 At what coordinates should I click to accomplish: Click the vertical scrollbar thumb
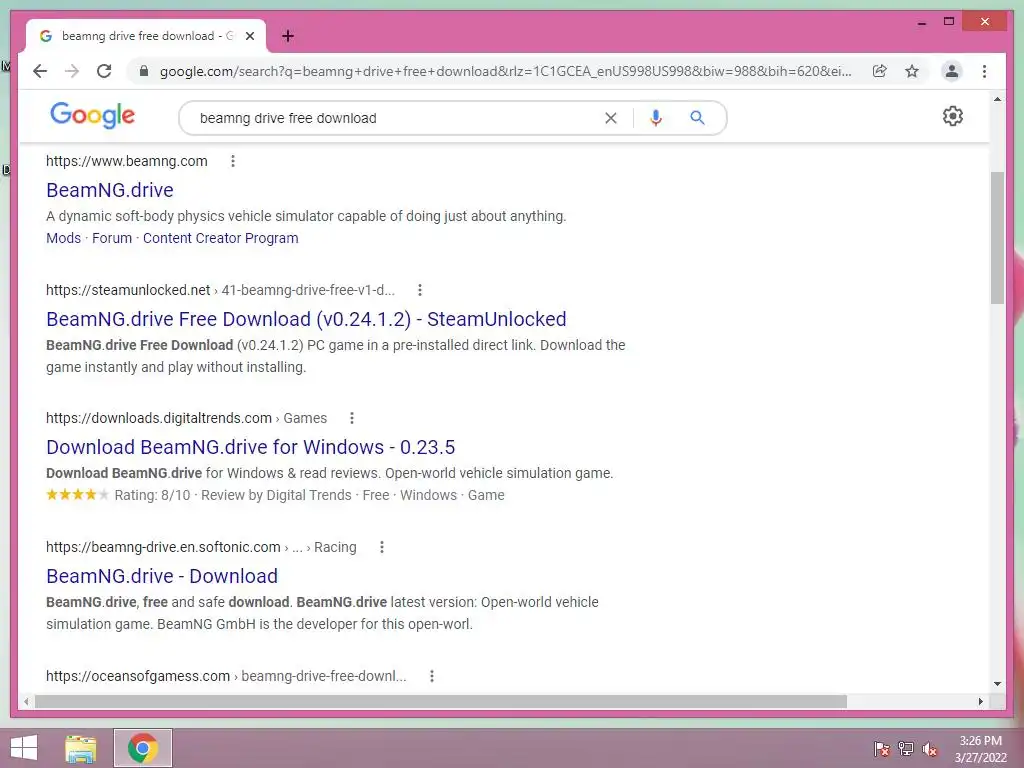tap(997, 237)
